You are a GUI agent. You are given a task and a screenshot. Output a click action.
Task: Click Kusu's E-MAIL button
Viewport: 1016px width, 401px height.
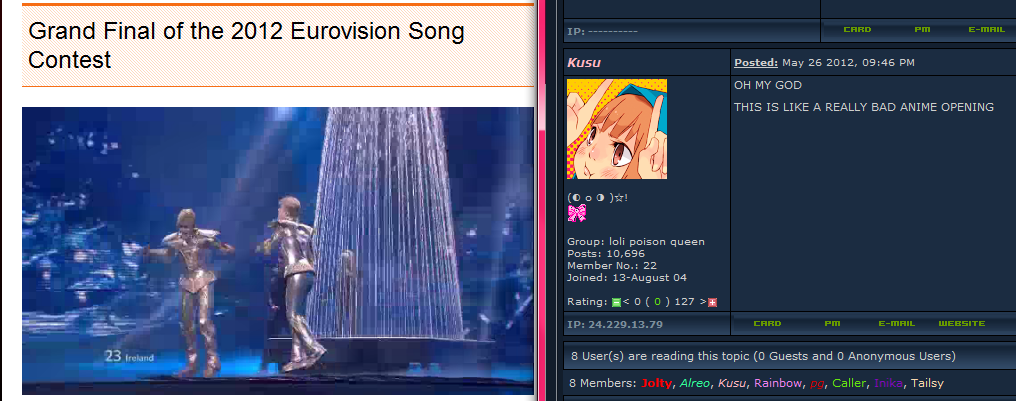[x=897, y=323]
